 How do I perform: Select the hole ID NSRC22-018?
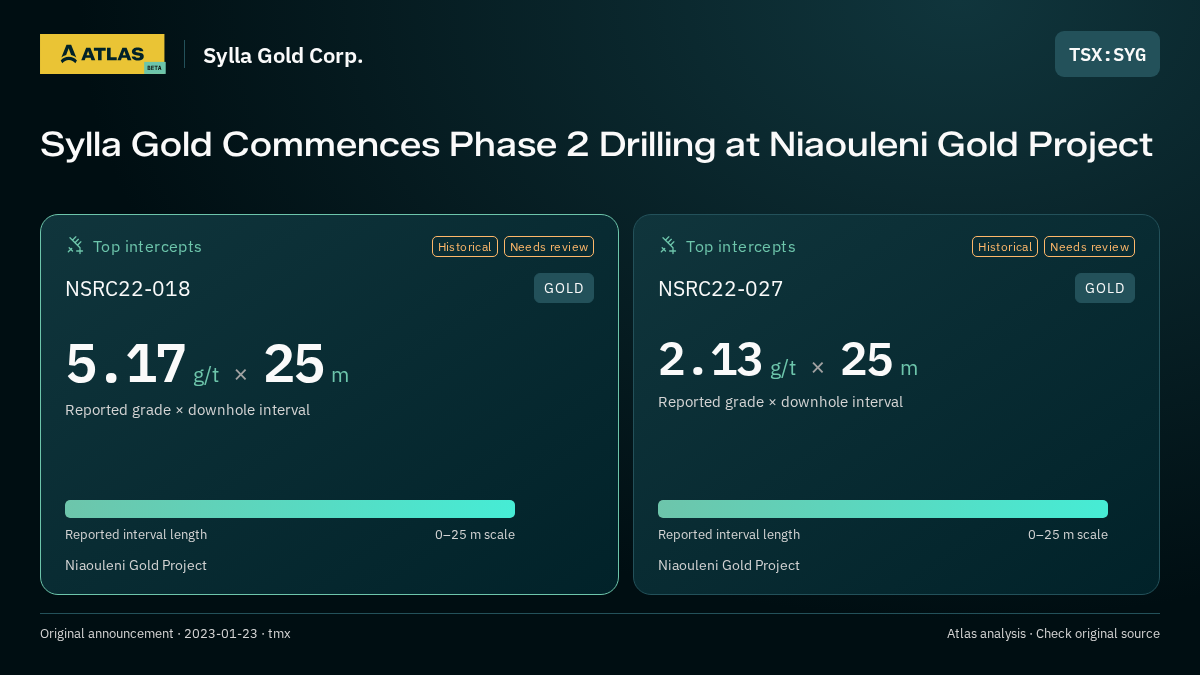tap(128, 289)
